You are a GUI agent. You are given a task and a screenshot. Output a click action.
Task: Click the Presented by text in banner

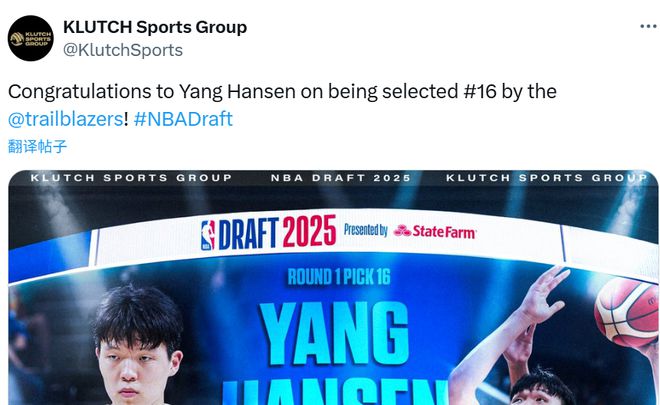(x=366, y=230)
